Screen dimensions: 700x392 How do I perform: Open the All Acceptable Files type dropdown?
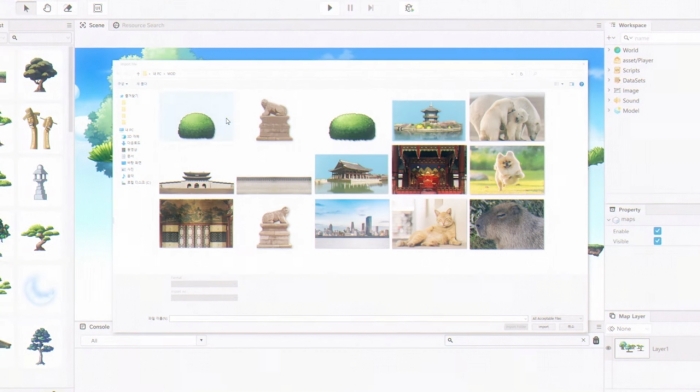pos(557,318)
